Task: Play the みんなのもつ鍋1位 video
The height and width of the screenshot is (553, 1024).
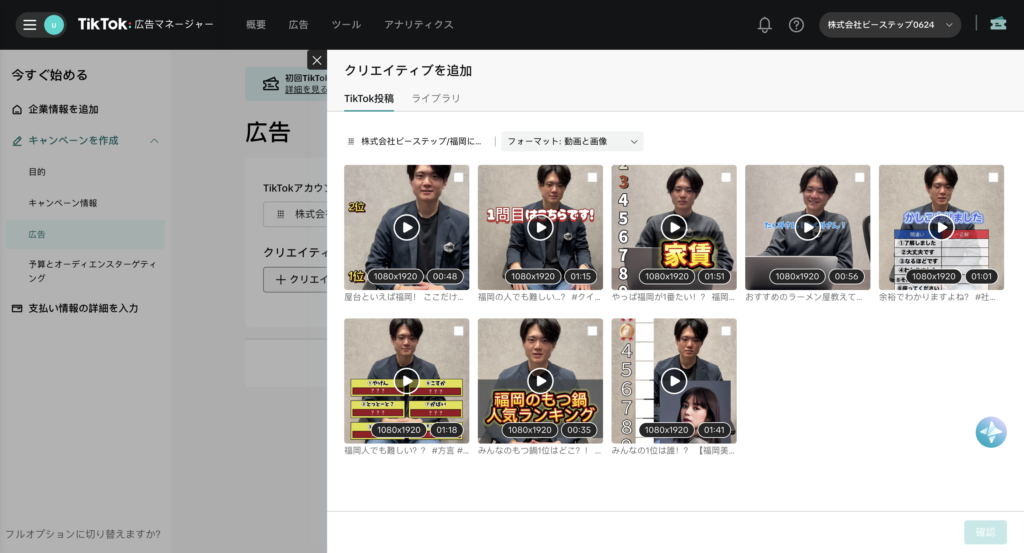Action: (x=540, y=381)
